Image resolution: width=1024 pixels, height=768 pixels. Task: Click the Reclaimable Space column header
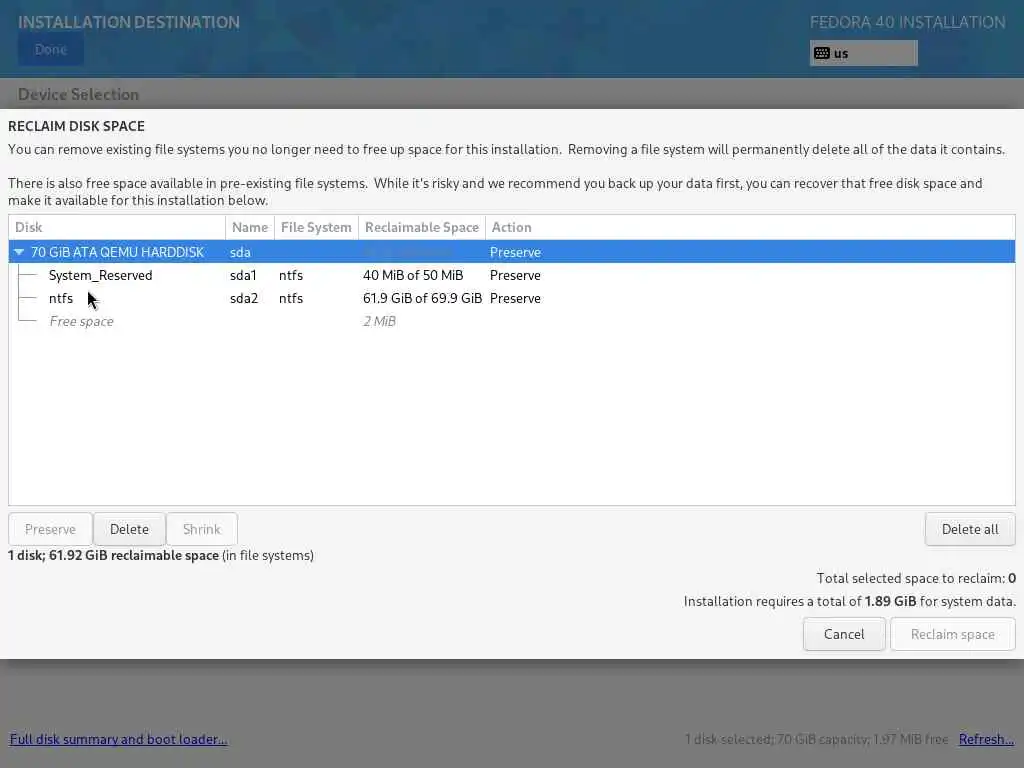pos(422,227)
